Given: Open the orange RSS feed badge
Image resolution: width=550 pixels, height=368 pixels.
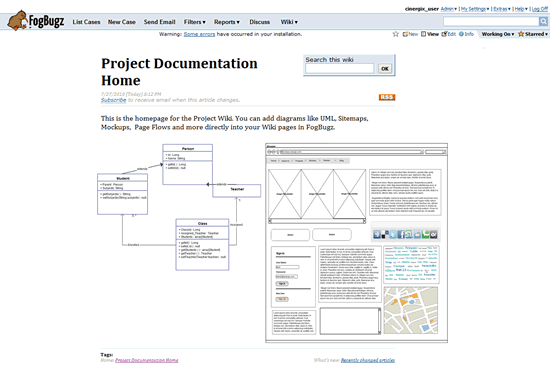Looking at the screenshot, I should tap(387, 97).
